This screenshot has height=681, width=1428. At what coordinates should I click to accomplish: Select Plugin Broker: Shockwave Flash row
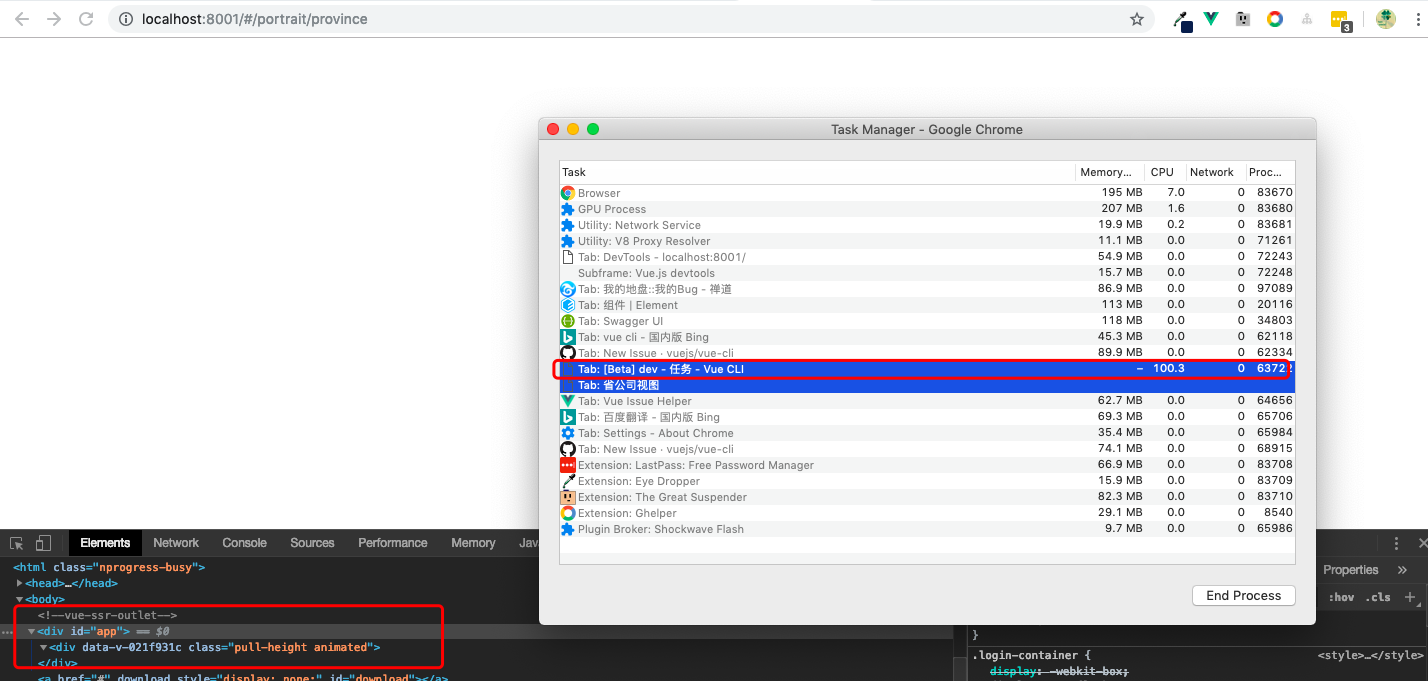pos(927,529)
